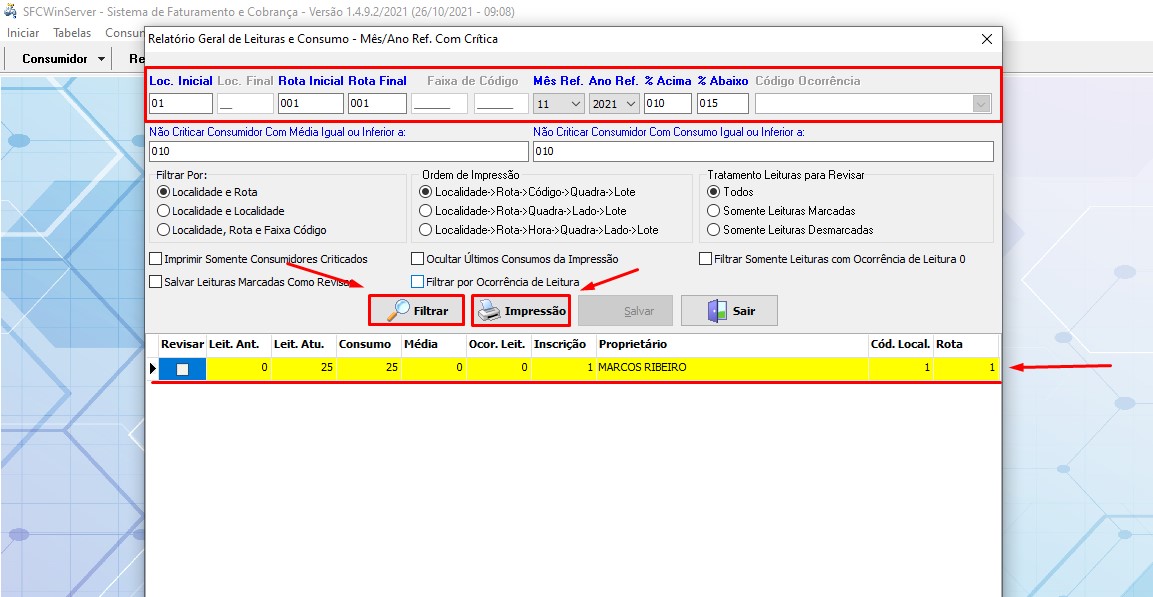
Task: Open the Iniciar menu
Action: (23, 33)
